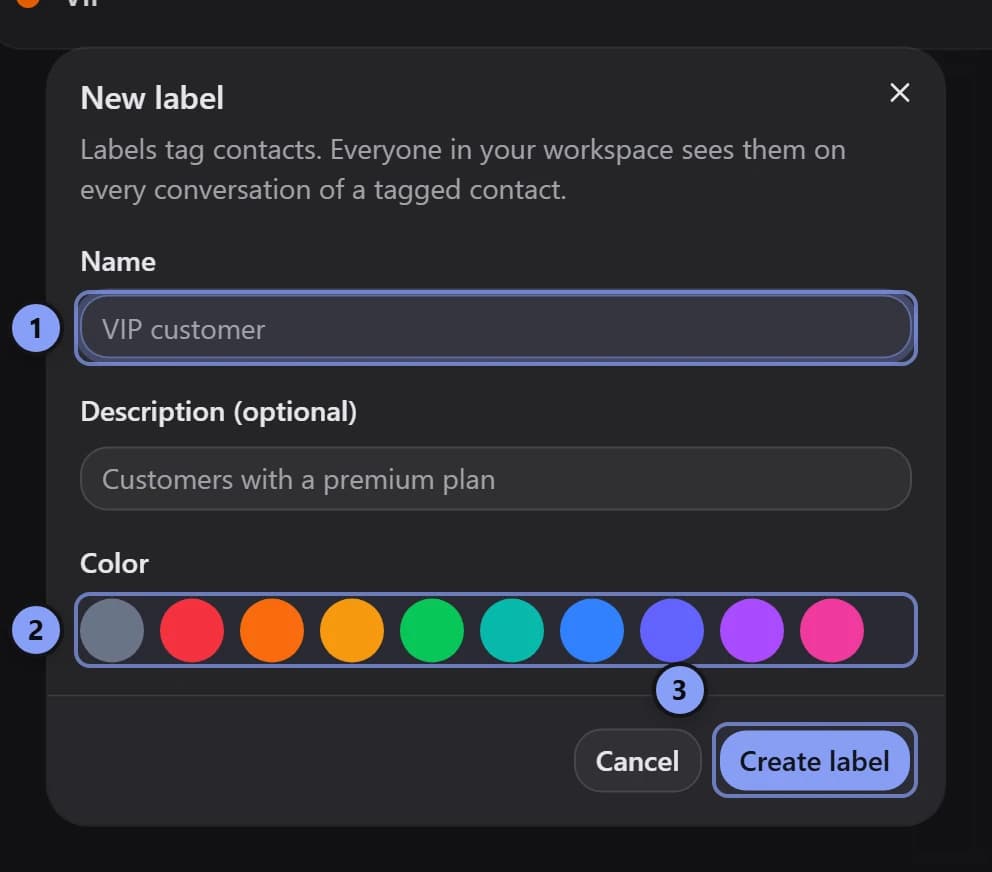
Task: Pick the red color swatch
Action: click(x=192, y=630)
